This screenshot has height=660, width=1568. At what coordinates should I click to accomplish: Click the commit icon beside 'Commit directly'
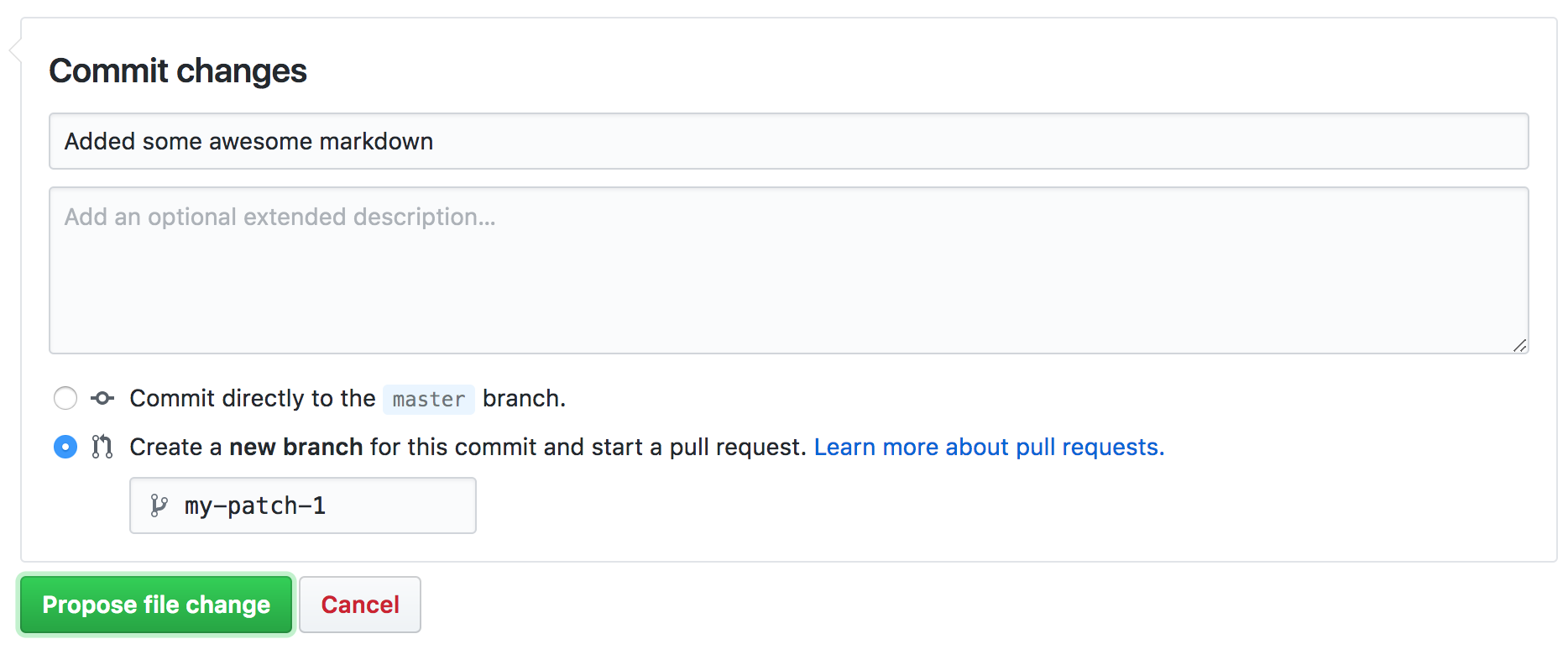point(102,398)
